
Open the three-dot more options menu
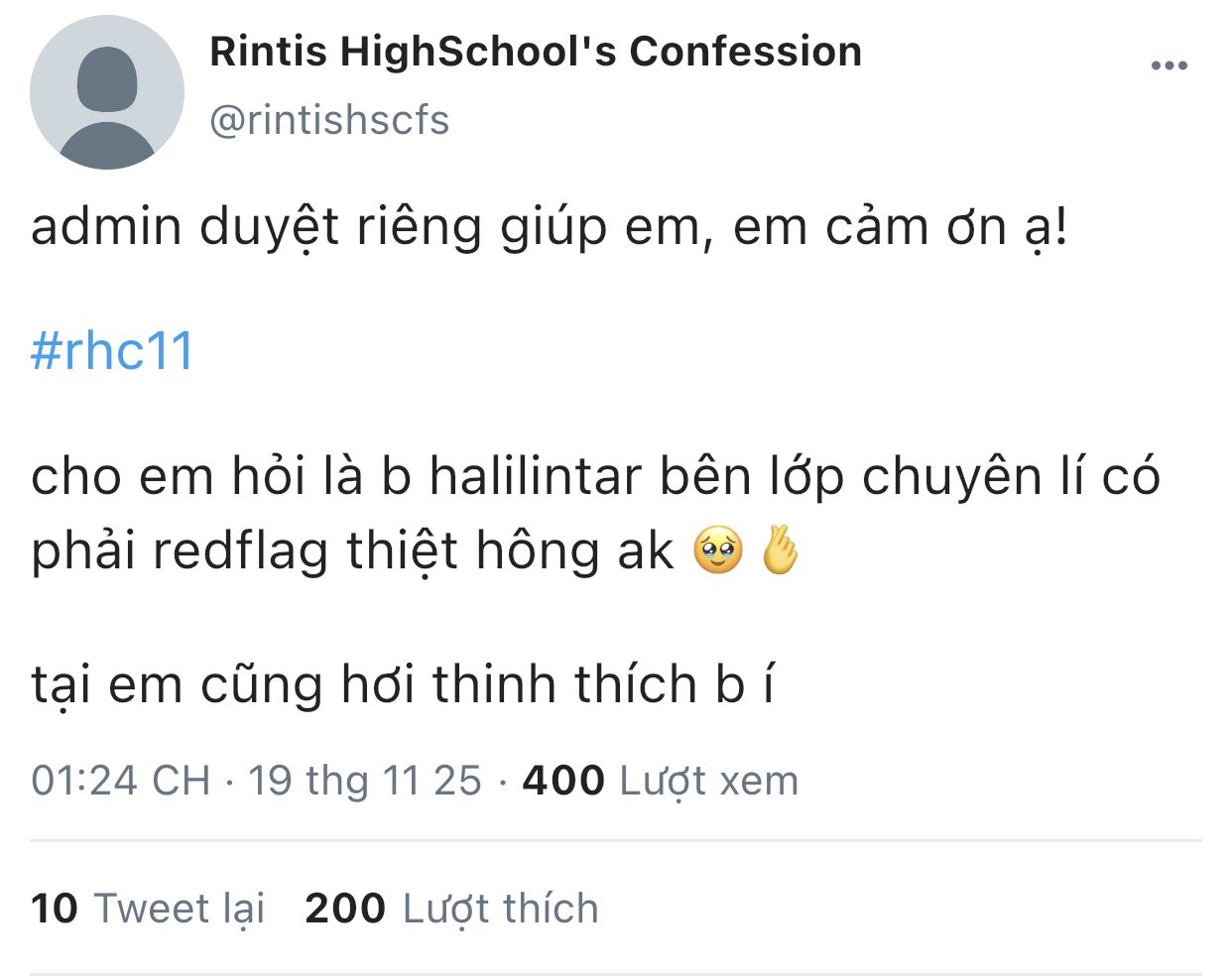[1169, 65]
